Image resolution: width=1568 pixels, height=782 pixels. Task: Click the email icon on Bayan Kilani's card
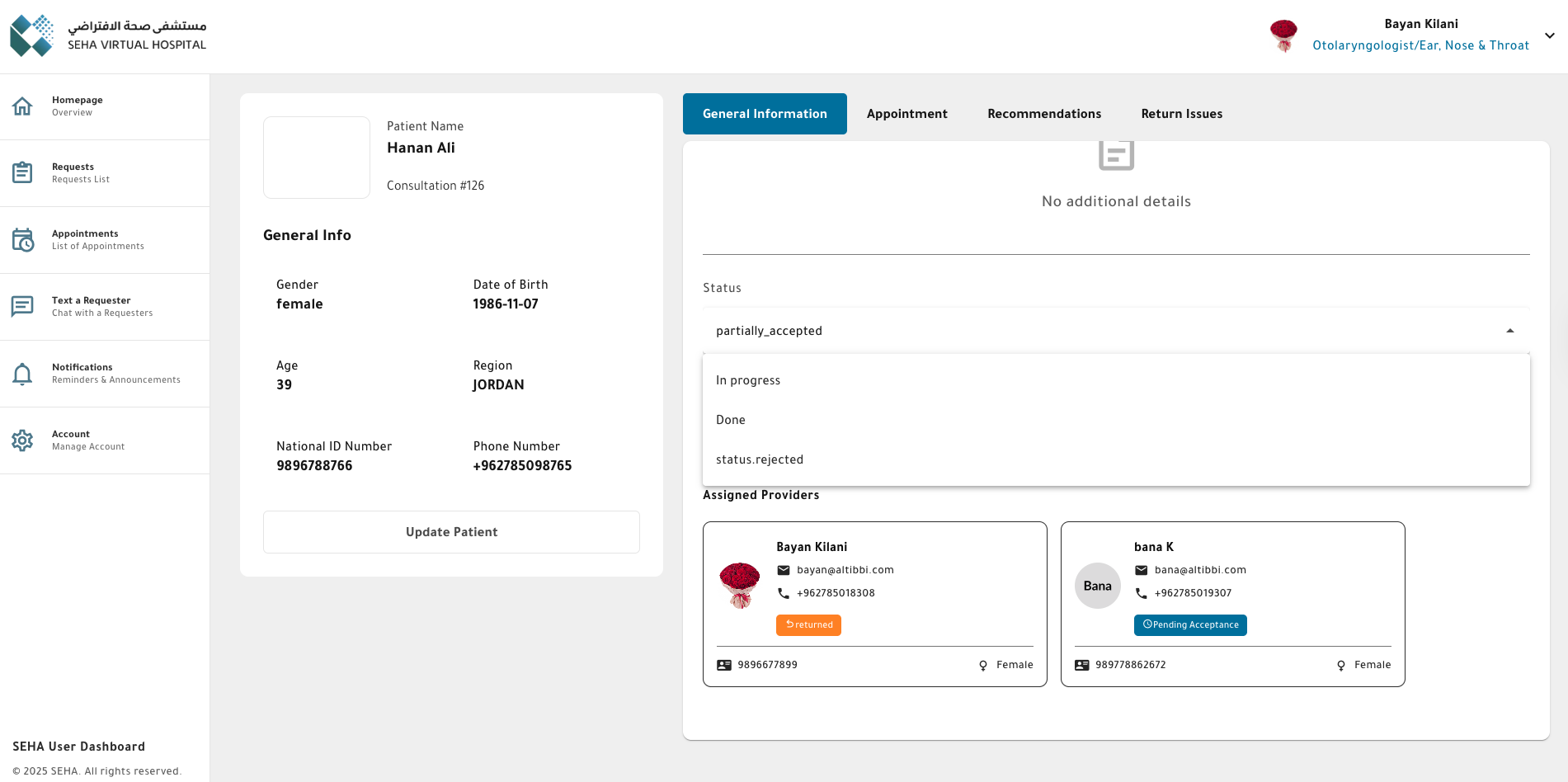[x=784, y=570]
